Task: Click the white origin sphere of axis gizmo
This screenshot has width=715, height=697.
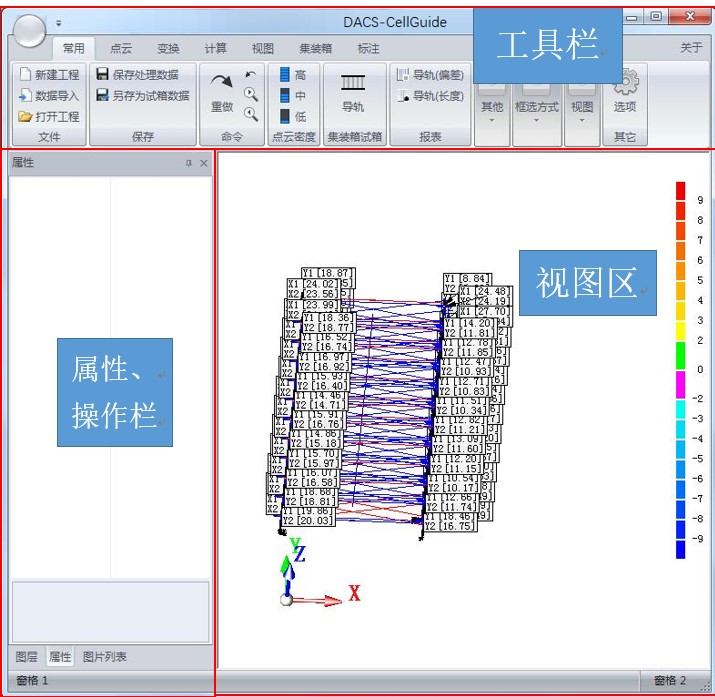Action: tap(286, 599)
